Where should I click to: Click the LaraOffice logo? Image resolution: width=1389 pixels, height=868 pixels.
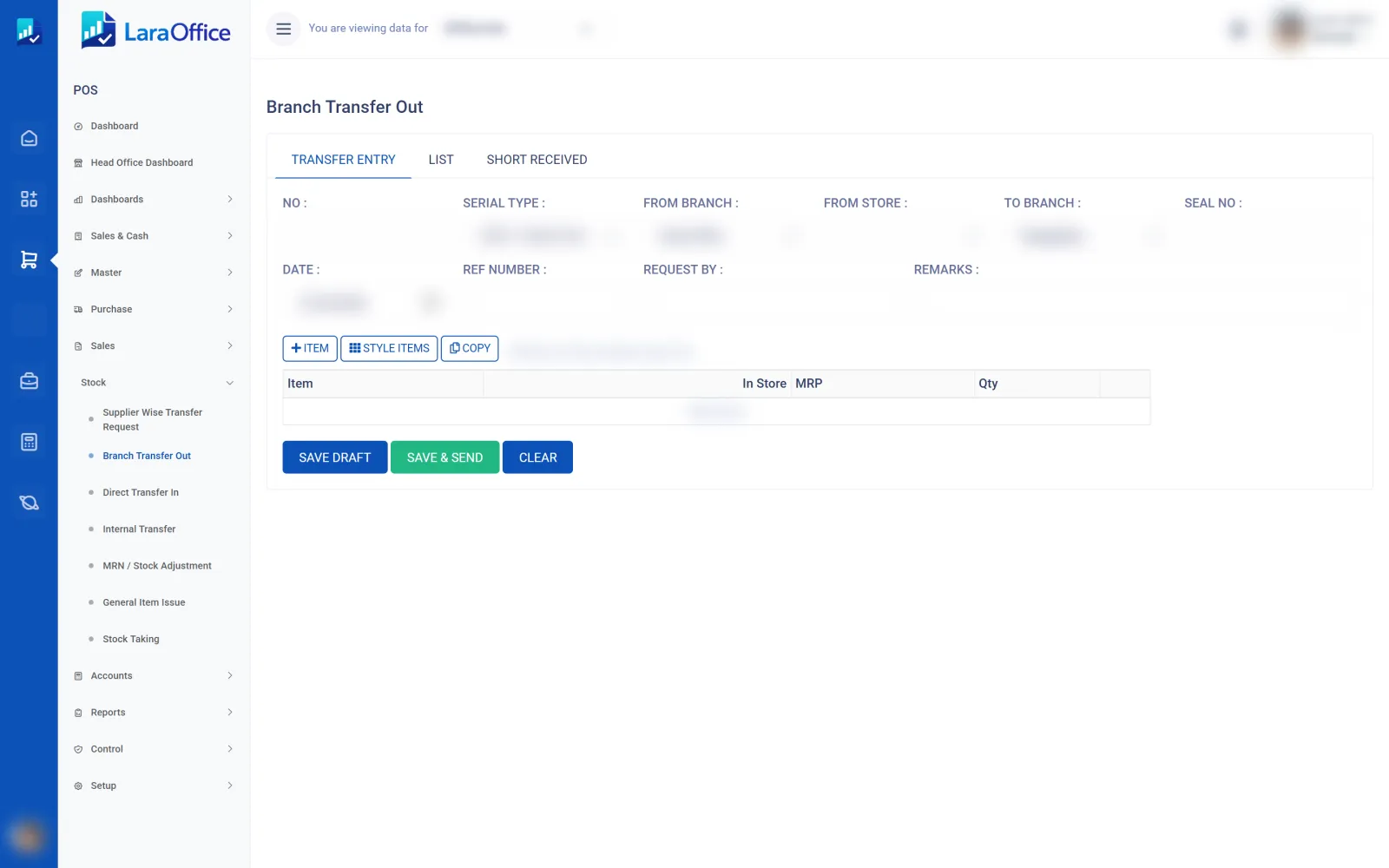(x=156, y=30)
